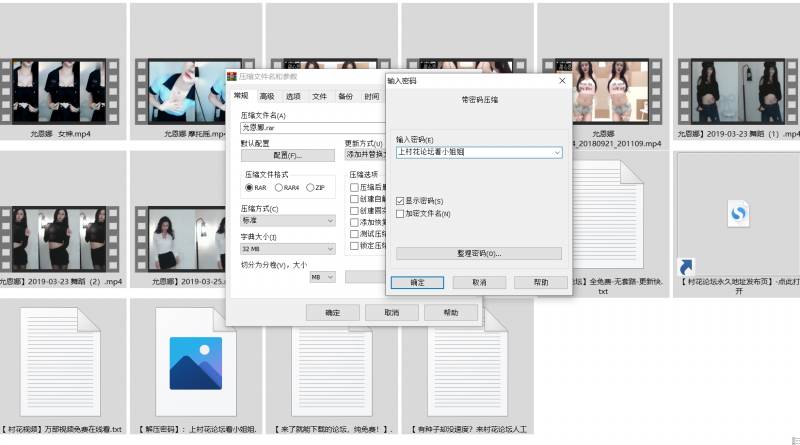Open the 村花视频 txt file icon
This screenshot has width=800, height=445.
click(x=62, y=362)
